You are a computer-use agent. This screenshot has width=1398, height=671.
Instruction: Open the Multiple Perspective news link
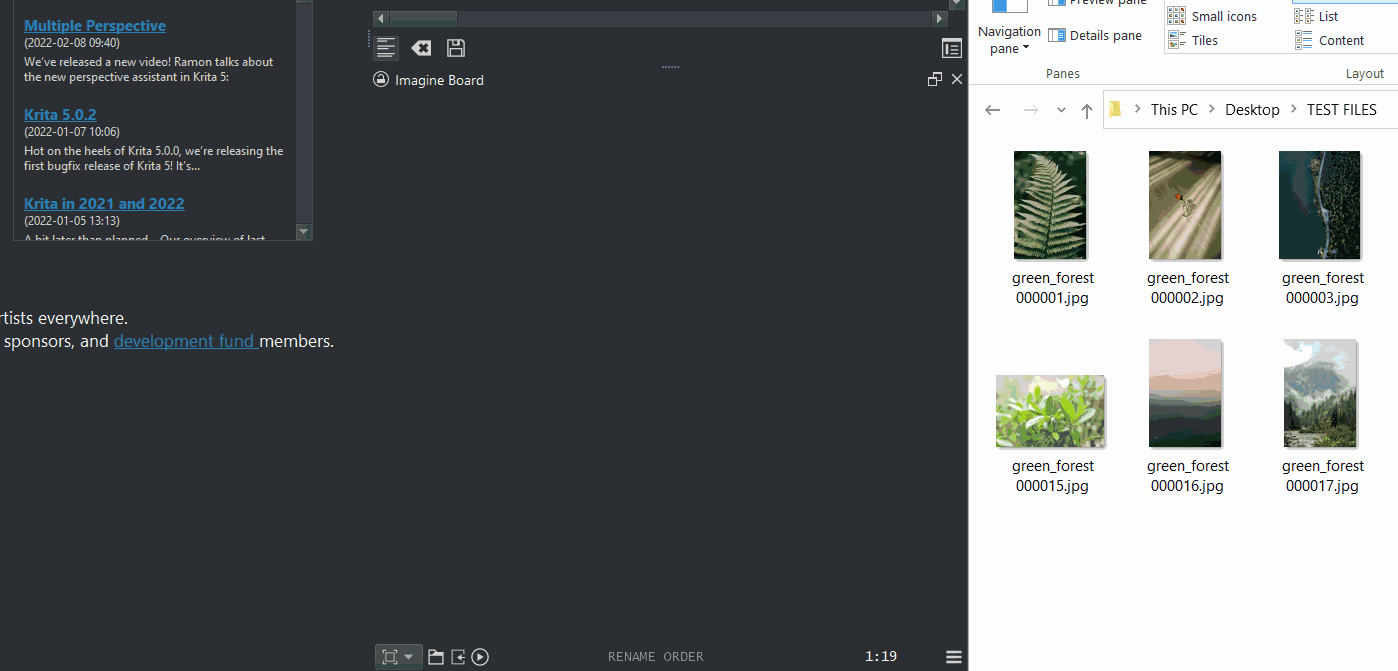click(x=95, y=26)
